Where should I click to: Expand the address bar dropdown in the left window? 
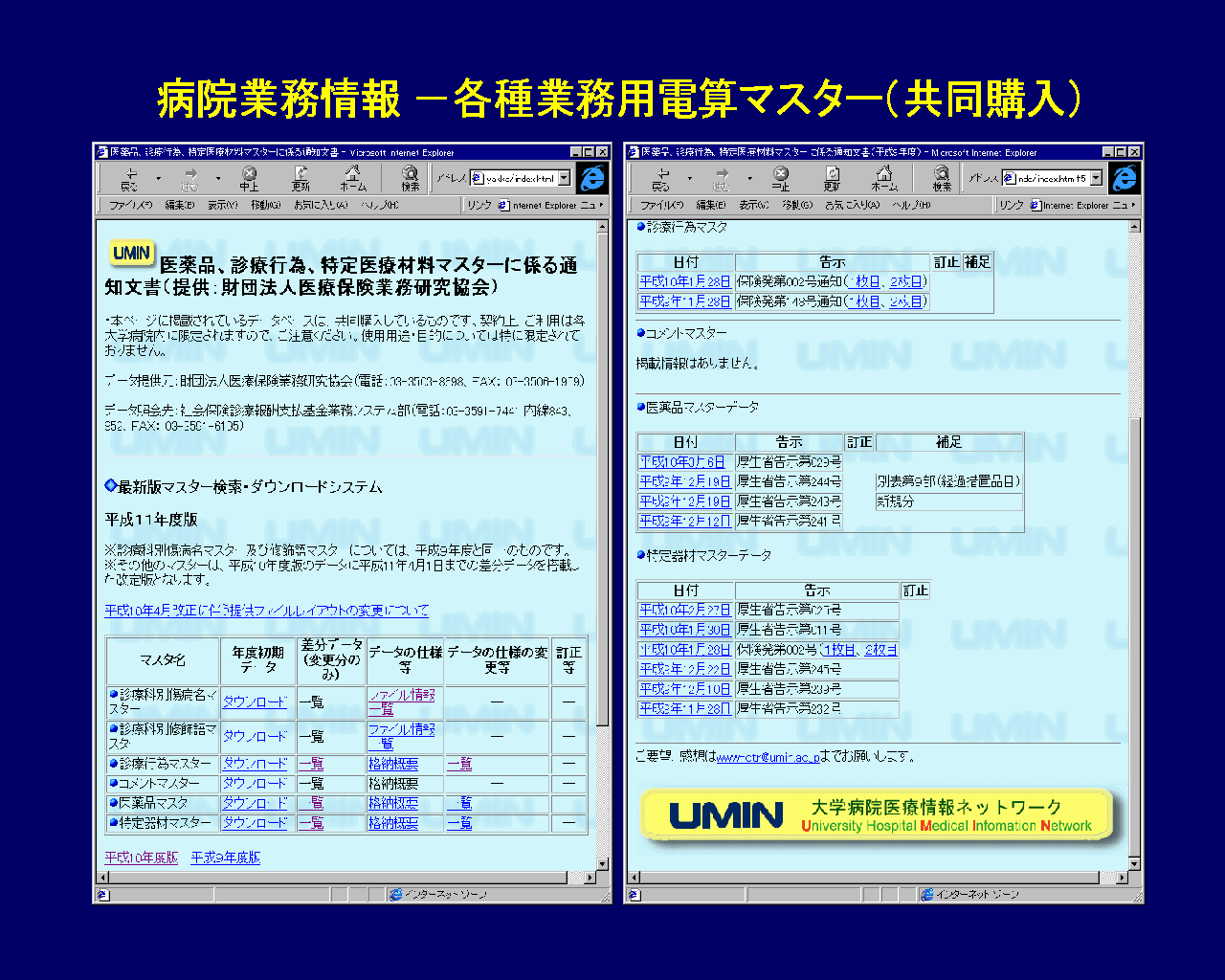(565, 178)
